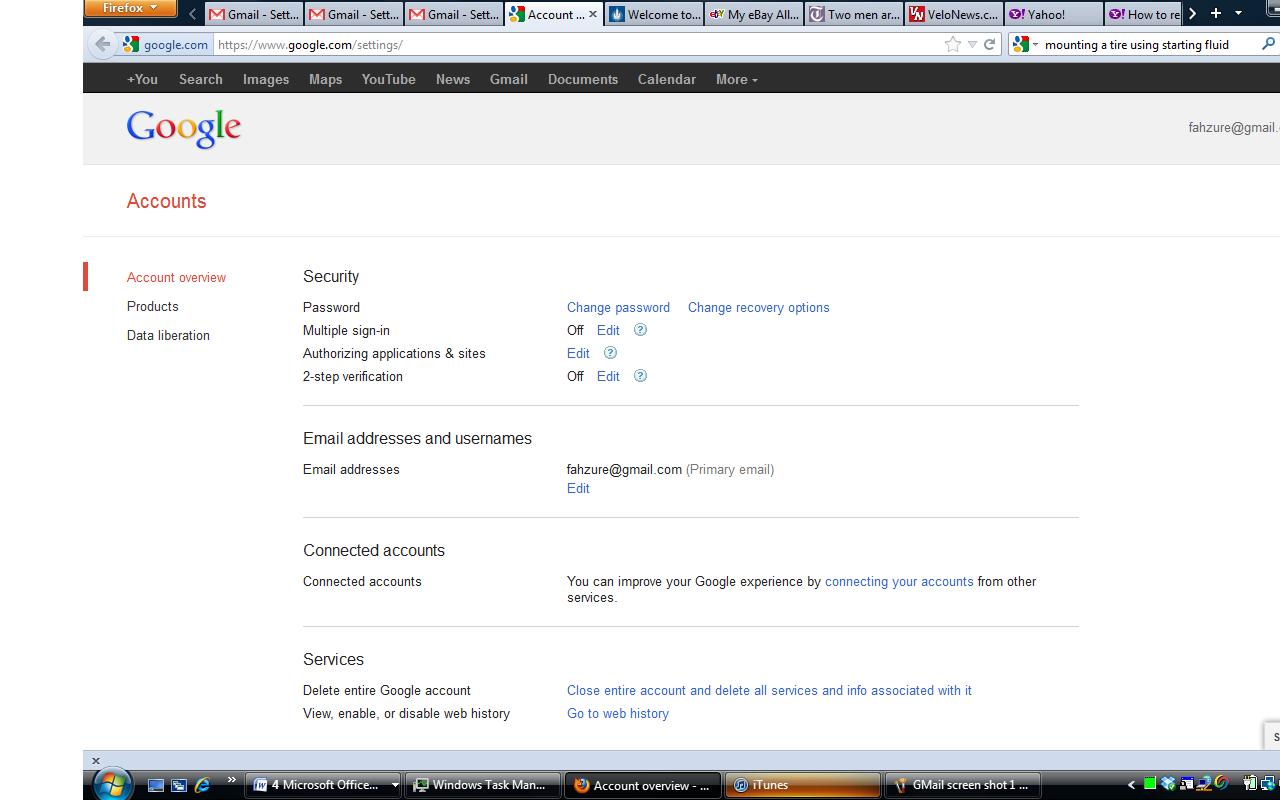Launch Internet Explorer from quick launch
The height and width of the screenshot is (800, 1280).
pos(202,785)
